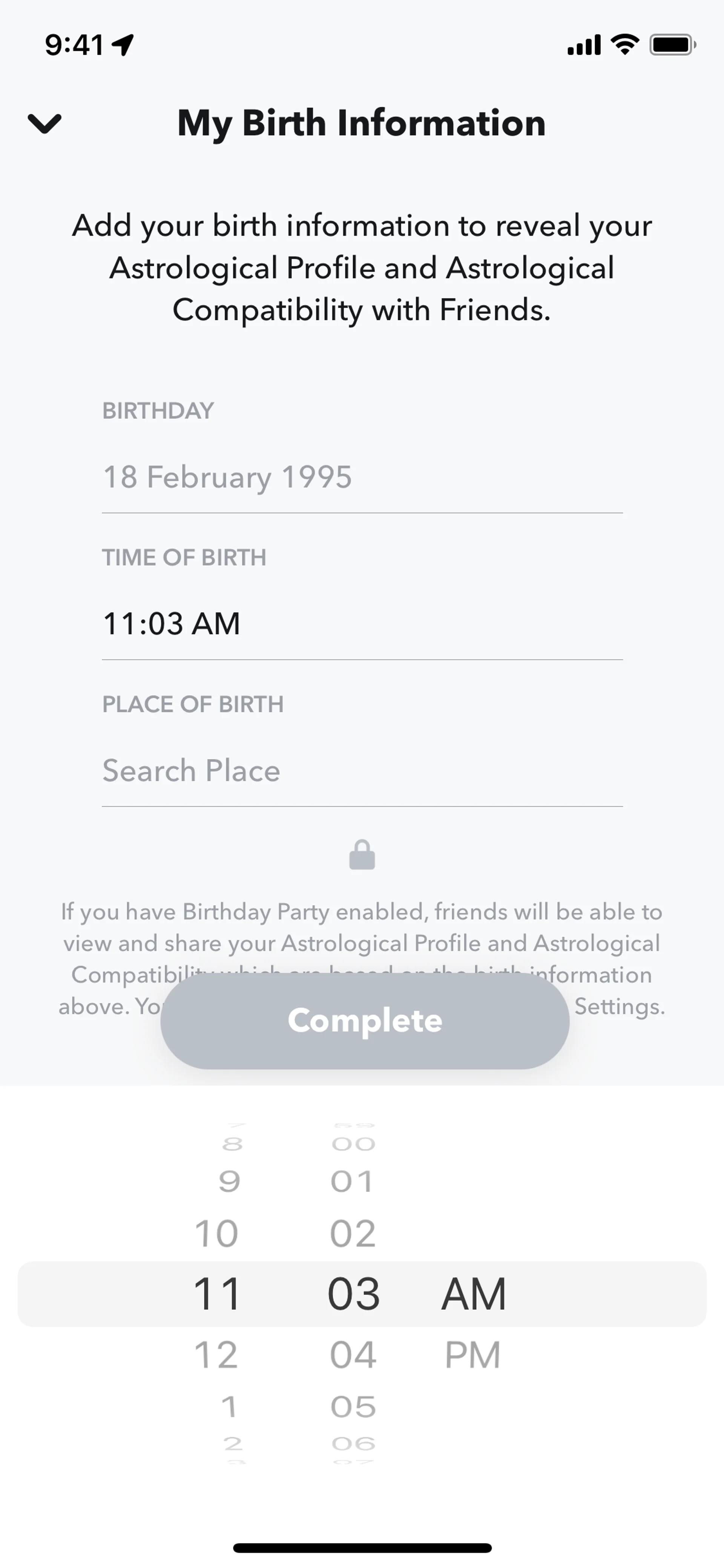
Task: Tap the Search Place input field
Action: point(362,771)
